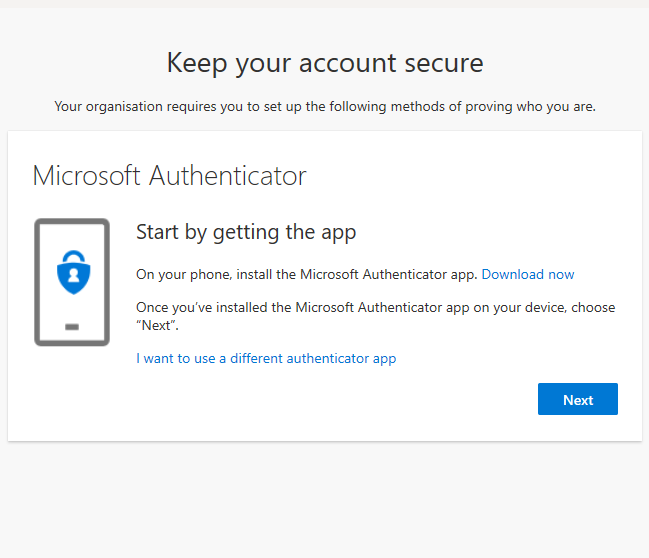
Task: Click empty white card area beside Next button
Action: 331,399
